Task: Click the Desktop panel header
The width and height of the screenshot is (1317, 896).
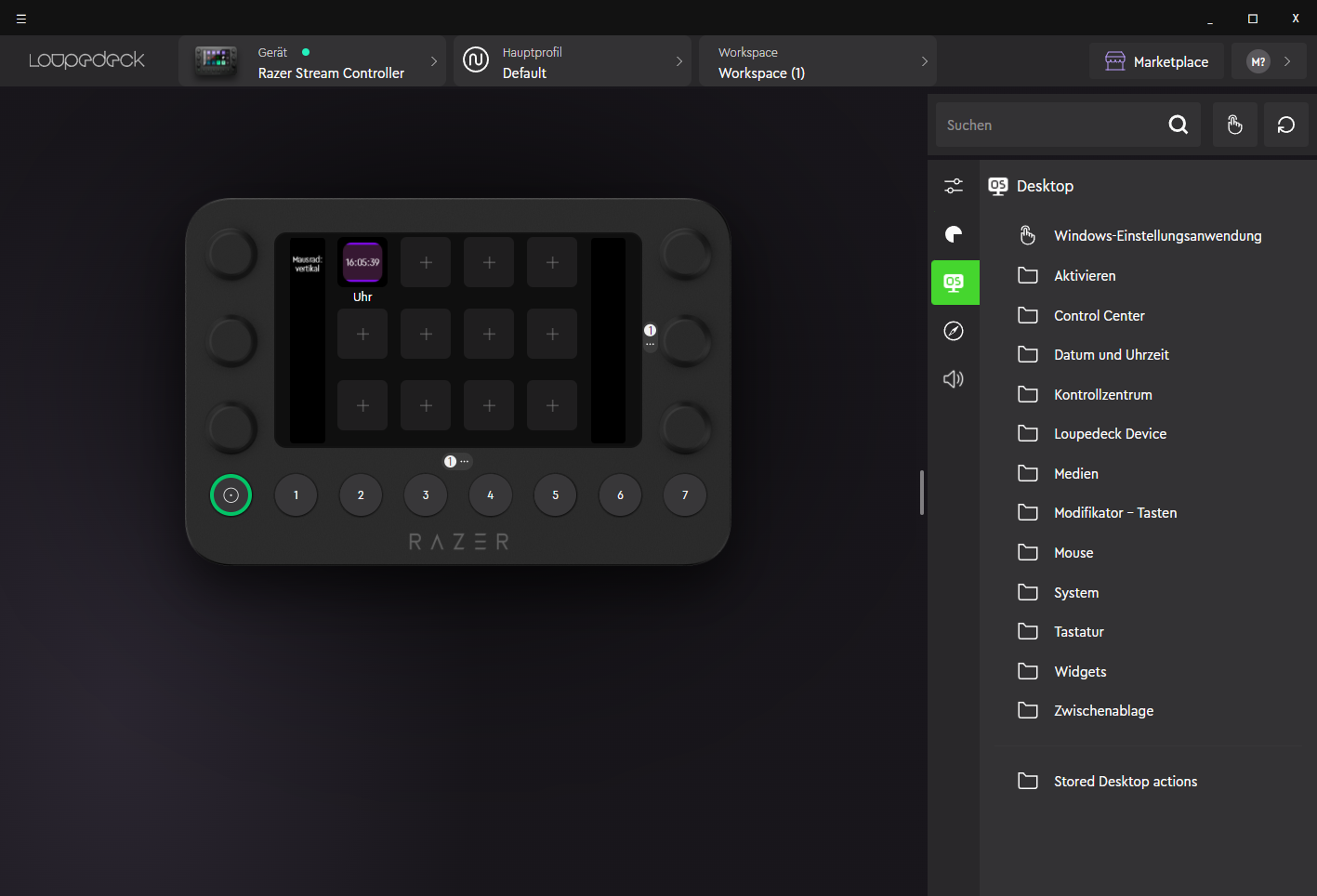Action: tap(1031, 186)
